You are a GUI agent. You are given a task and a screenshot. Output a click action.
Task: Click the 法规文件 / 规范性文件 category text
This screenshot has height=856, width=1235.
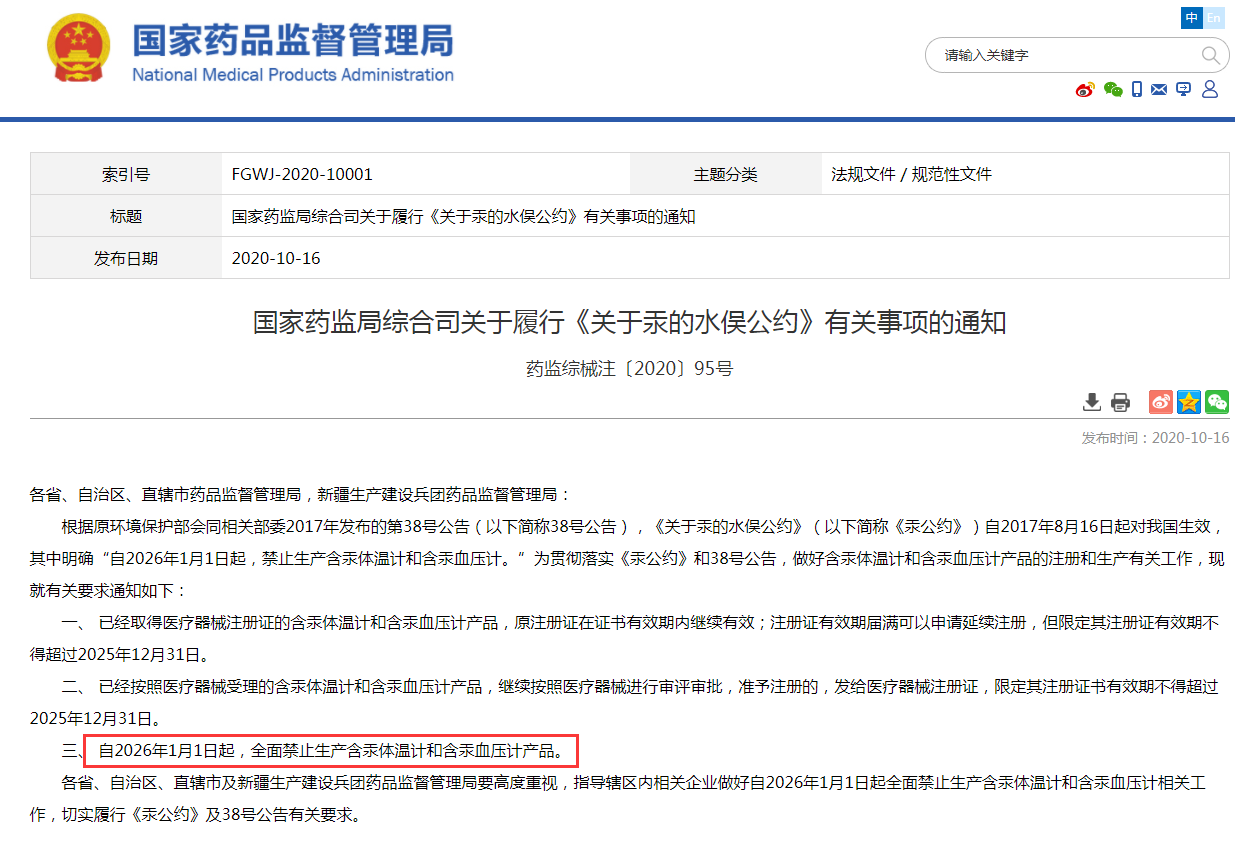911,174
